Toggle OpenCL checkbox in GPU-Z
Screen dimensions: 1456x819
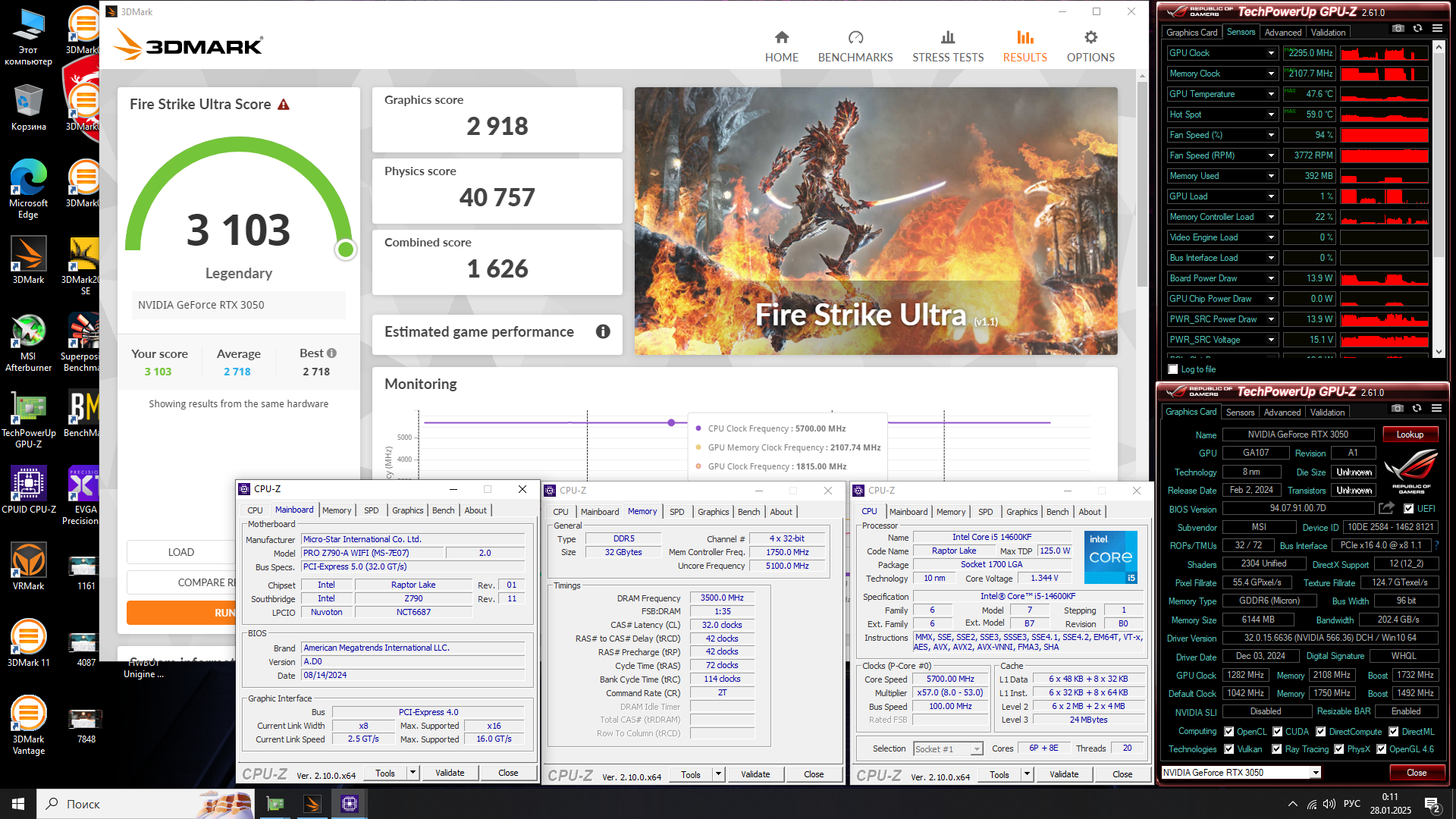pyautogui.click(x=1229, y=732)
